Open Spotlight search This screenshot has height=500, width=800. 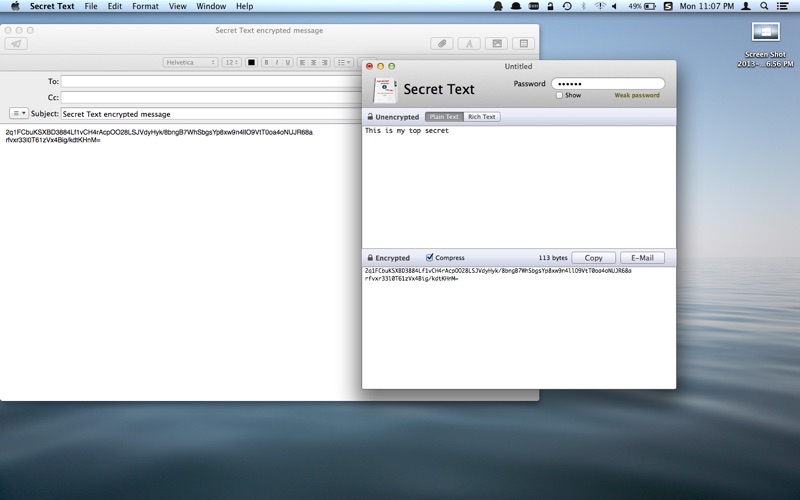click(x=764, y=6)
